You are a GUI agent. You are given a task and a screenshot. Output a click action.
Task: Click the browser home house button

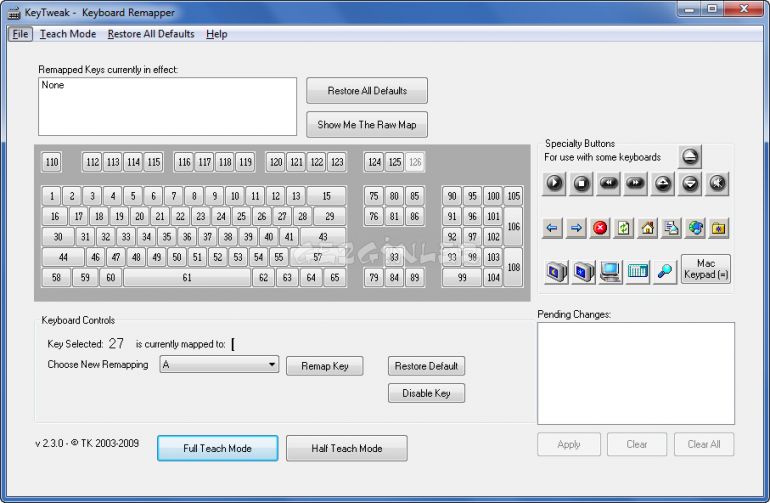648,228
